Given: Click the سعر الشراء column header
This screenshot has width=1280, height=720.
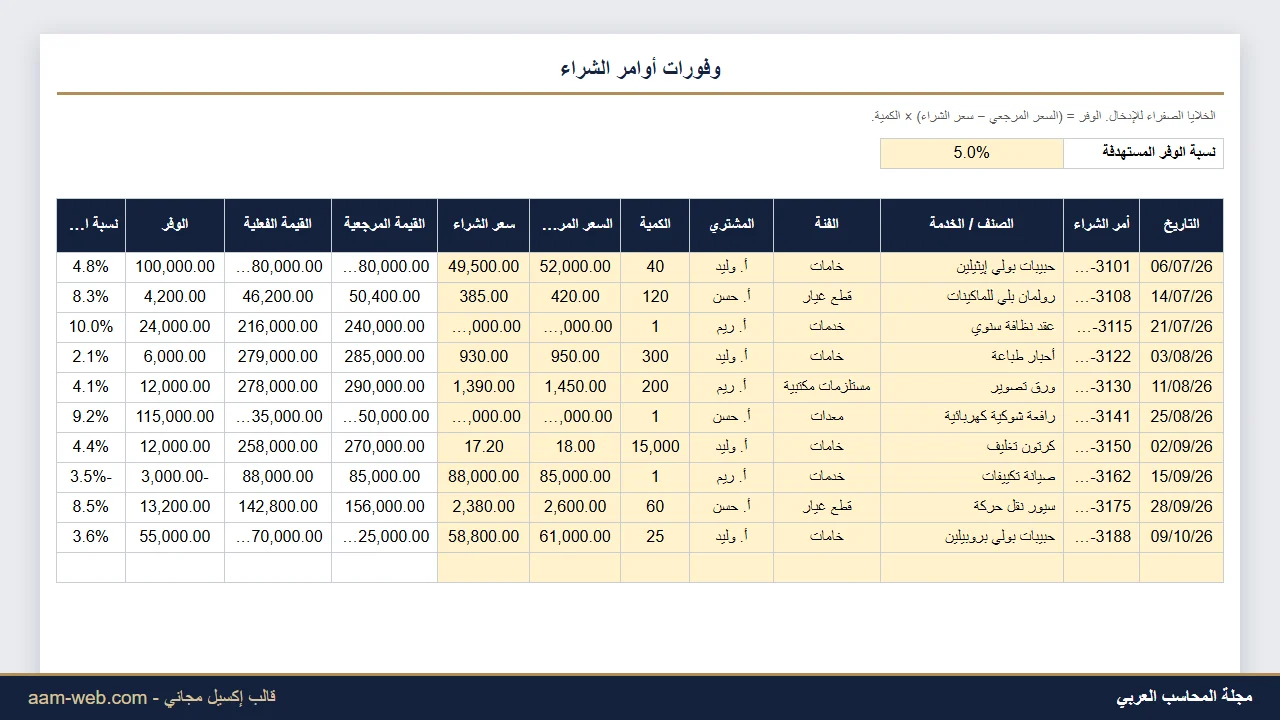Looking at the screenshot, I should 484,225.
